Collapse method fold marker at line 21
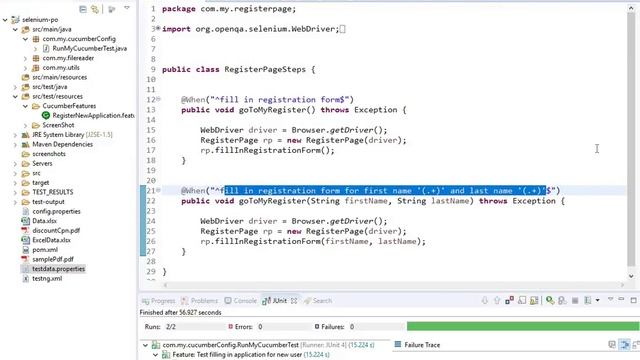Viewport: 640px width, 360px height. pyautogui.click(x=158, y=190)
